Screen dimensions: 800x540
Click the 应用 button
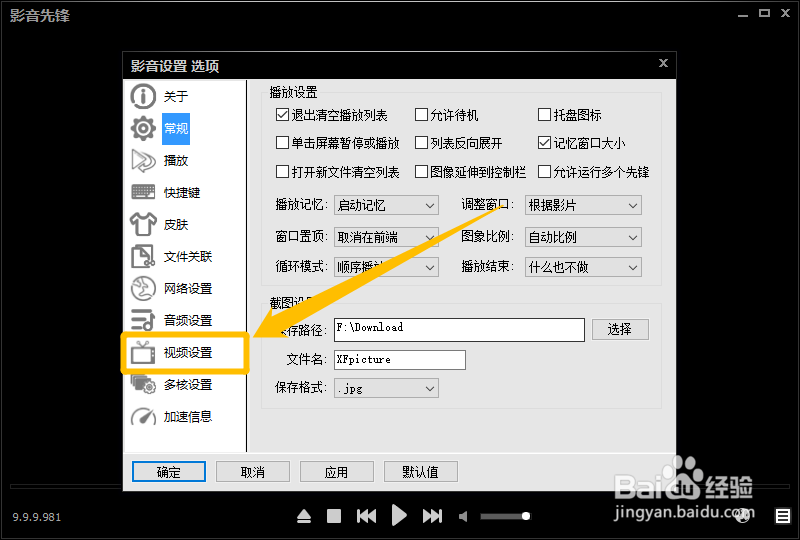point(337,472)
